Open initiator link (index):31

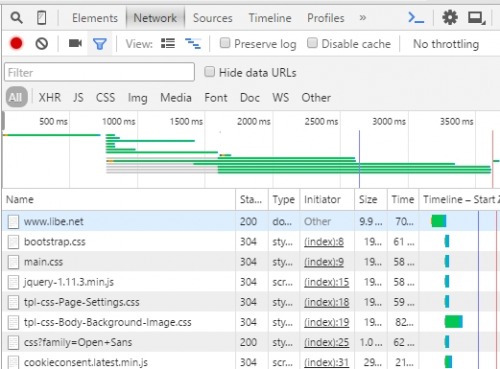click(326, 363)
